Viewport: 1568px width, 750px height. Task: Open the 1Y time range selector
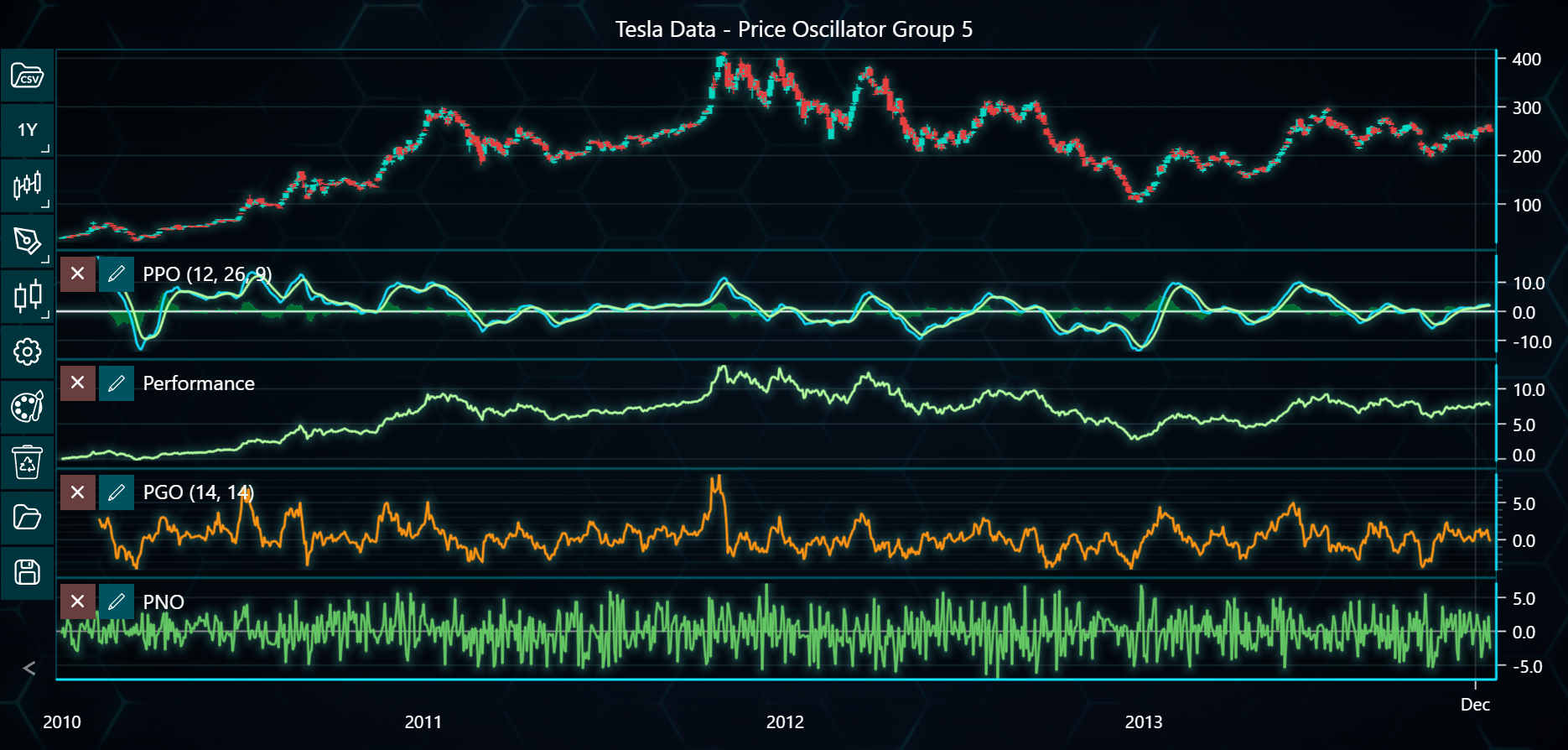pos(27,130)
